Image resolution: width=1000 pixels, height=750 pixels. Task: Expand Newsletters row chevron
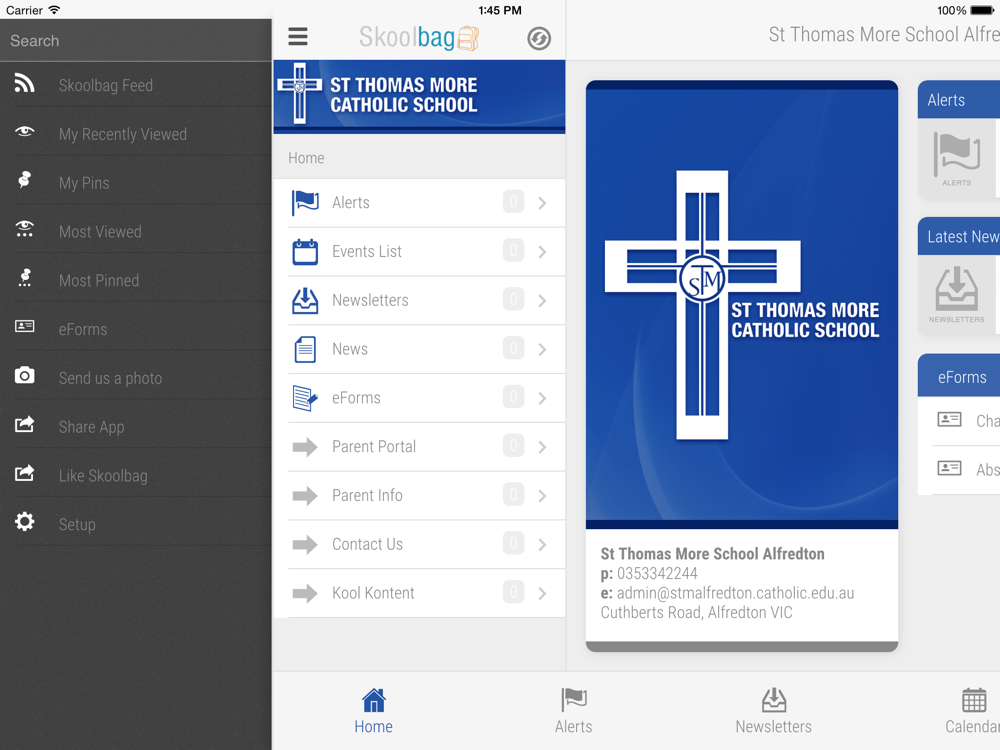[x=542, y=300]
